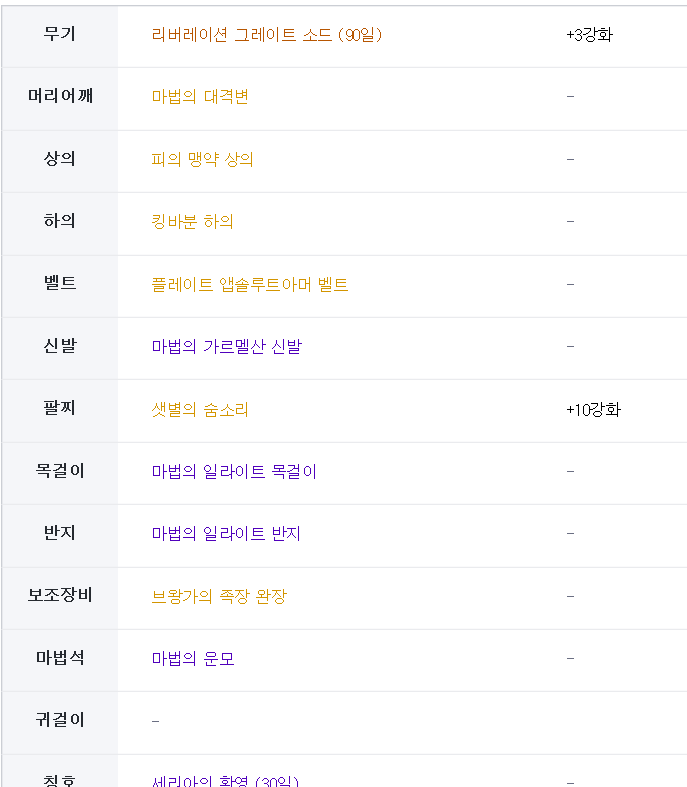
Task: Click the 샛별의 숨소리 bracelet link
Action: (200, 410)
